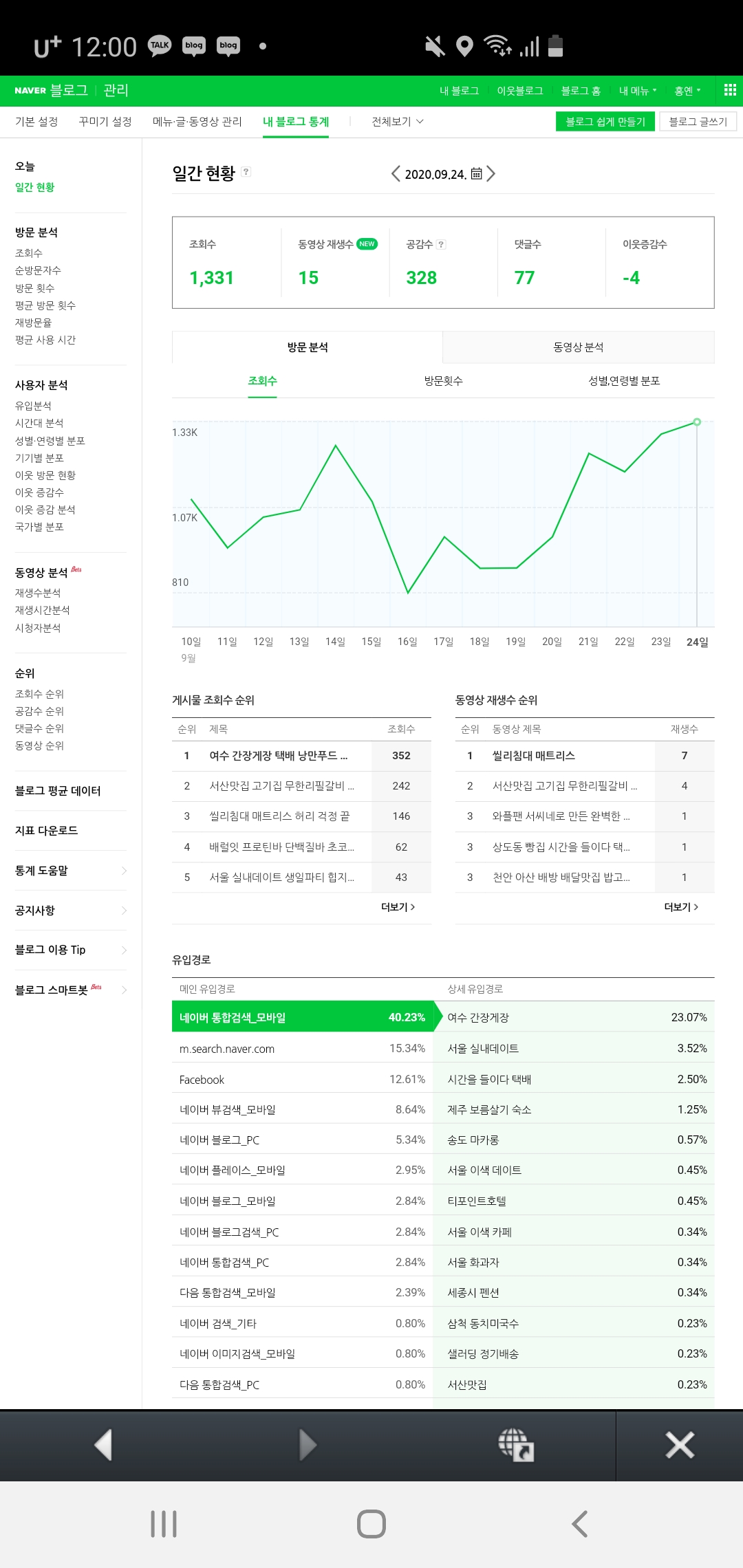Click help icon beside 일간 현황 title

click(246, 172)
